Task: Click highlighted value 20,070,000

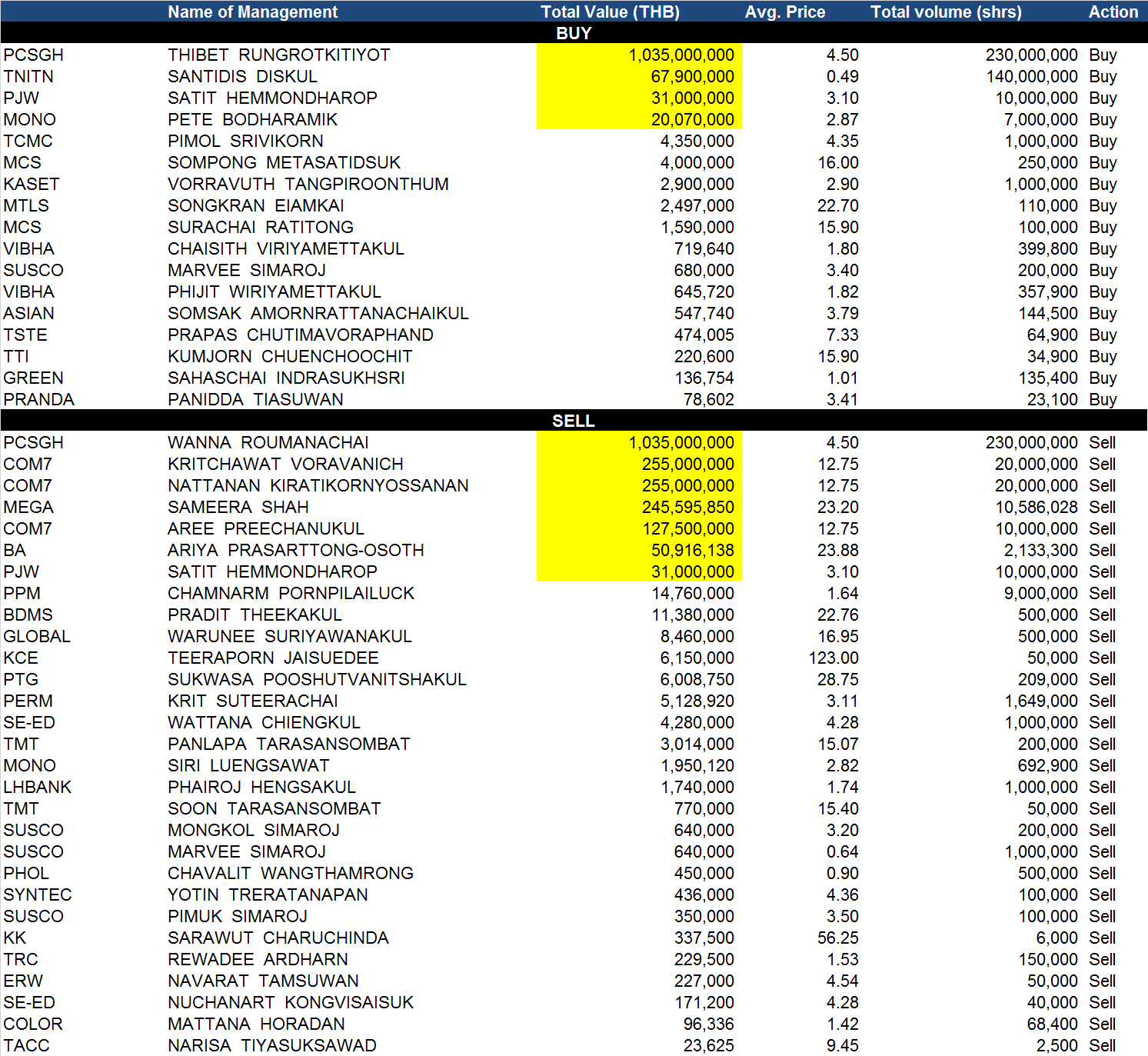Action: (x=692, y=119)
